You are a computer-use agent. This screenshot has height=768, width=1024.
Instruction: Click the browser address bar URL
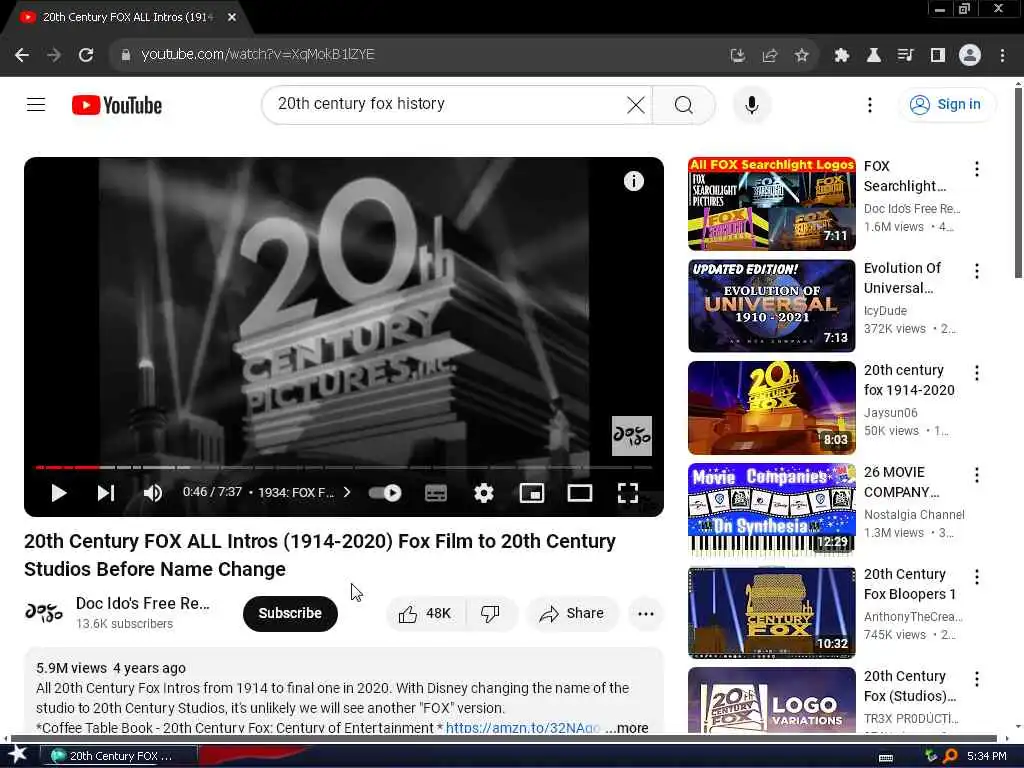pos(257,54)
